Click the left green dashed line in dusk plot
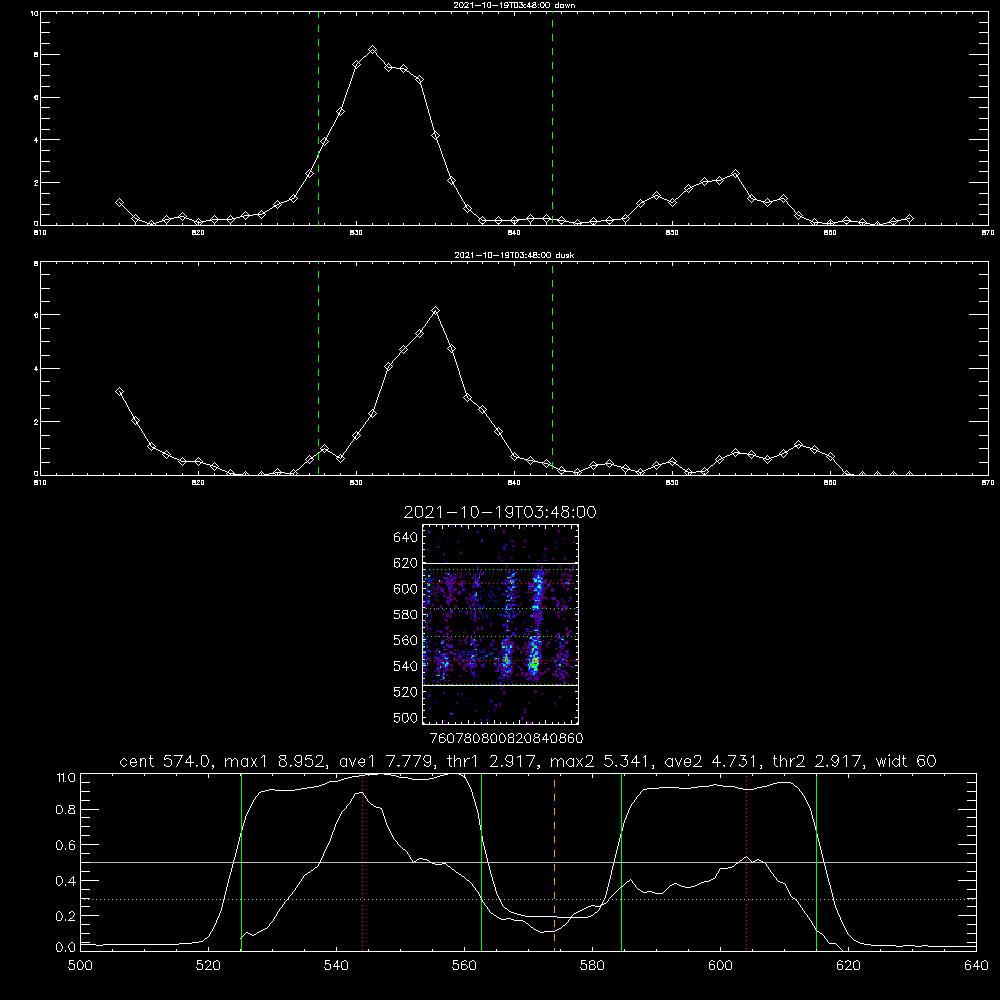Screen dimensions: 1000x1000 tap(318, 369)
